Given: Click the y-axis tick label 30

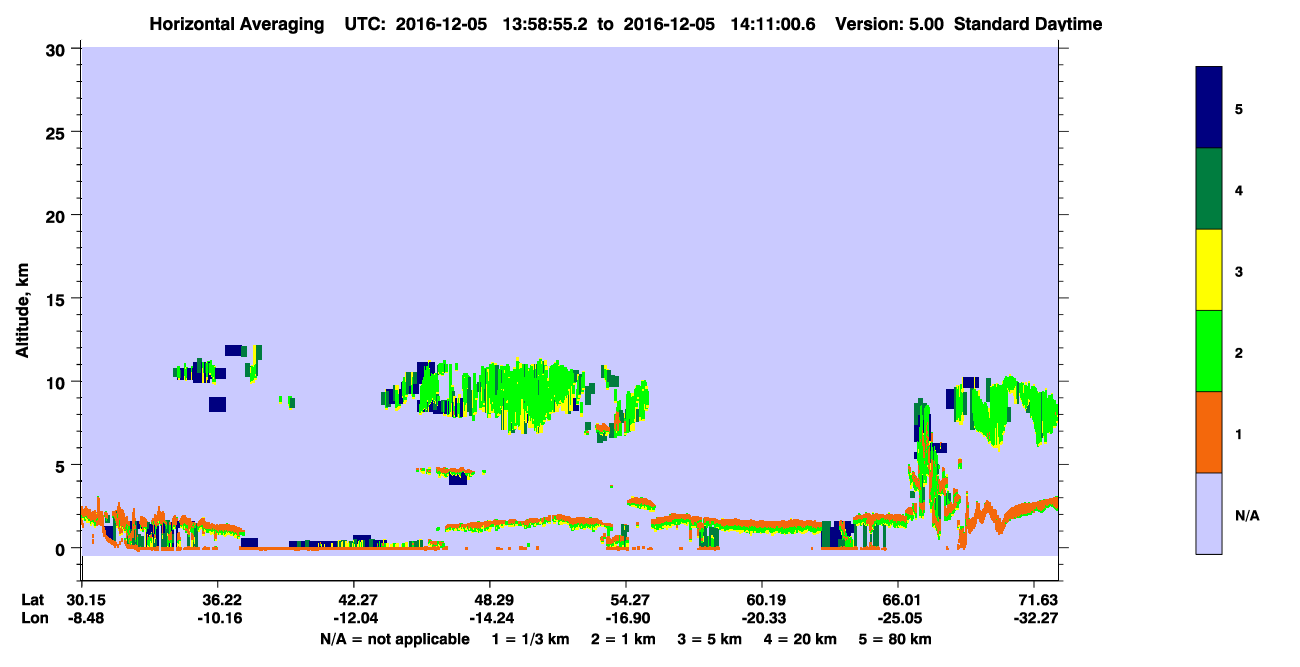Looking at the screenshot, I should pyautogui.click(x=58, y=48).
